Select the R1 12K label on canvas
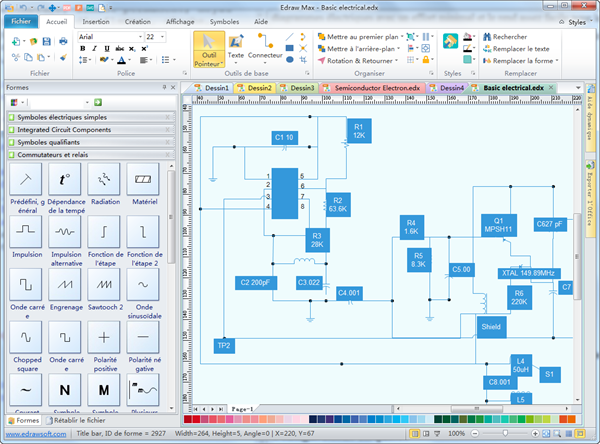The image size is (600, 444). pyautogui.click(x=359, y=131)
